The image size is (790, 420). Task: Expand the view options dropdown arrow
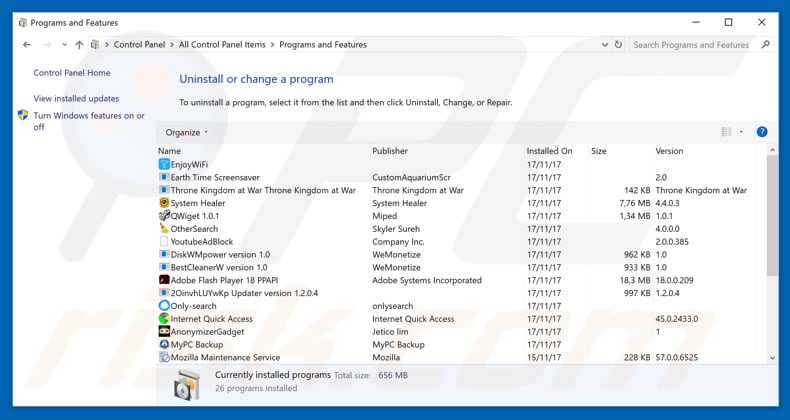point(741,132)
